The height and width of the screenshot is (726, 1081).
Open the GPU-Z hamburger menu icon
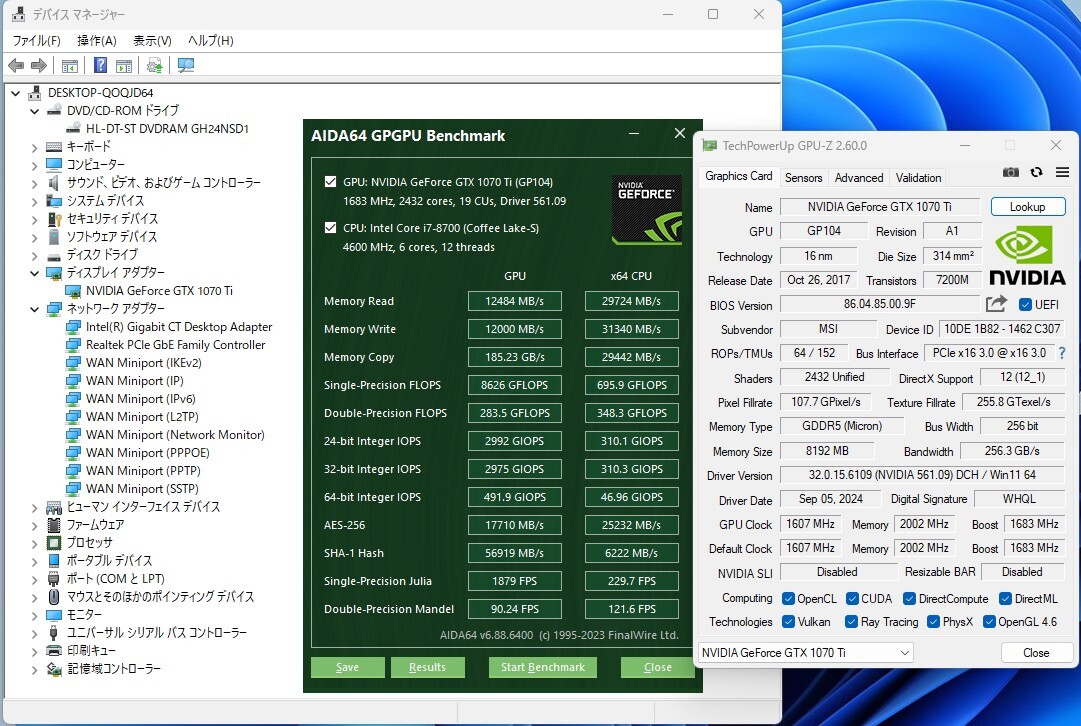pyautogui.click(x=1062, y=172)
